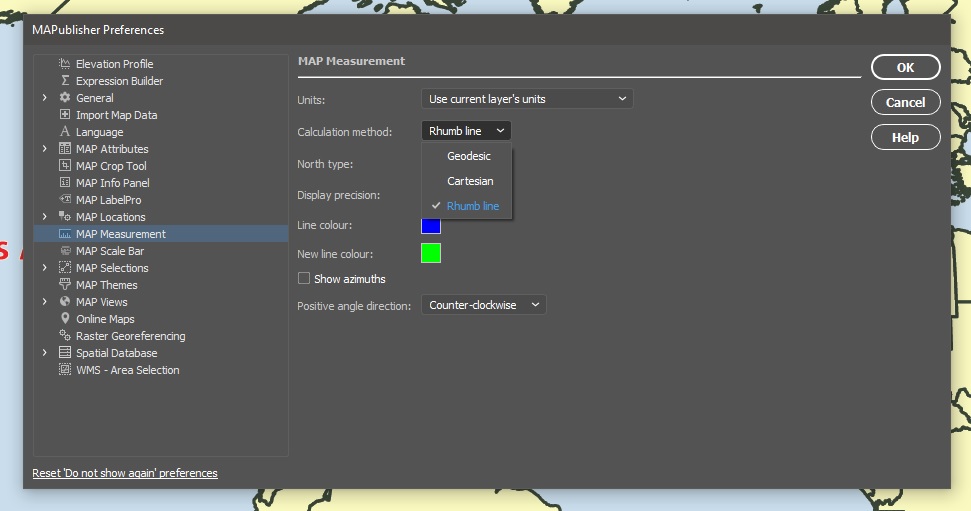Click the MAP Crop Tool icon
This screenshot has width=971, height=511.
click(x=64, y=165)
